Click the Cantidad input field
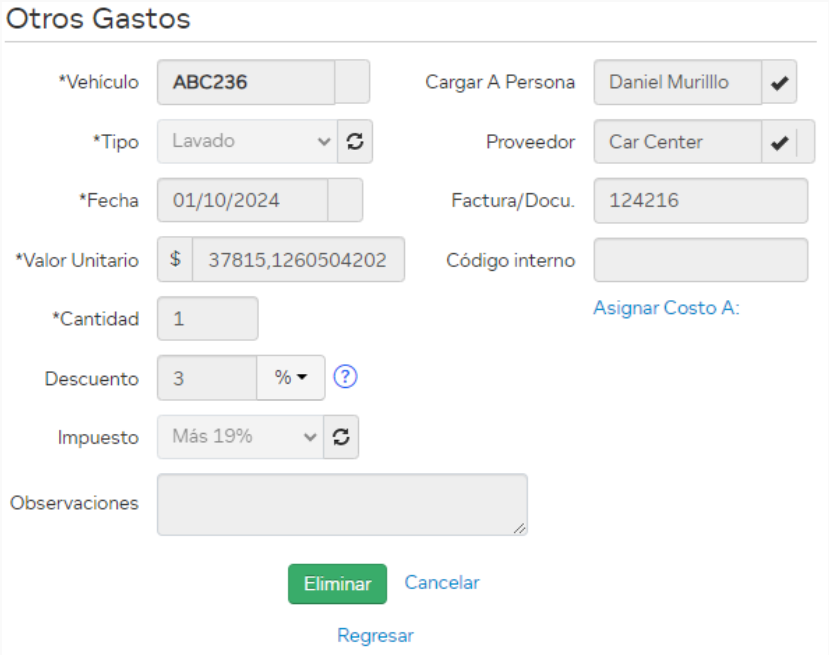This screenshot has width=829, height=655. 208,319
